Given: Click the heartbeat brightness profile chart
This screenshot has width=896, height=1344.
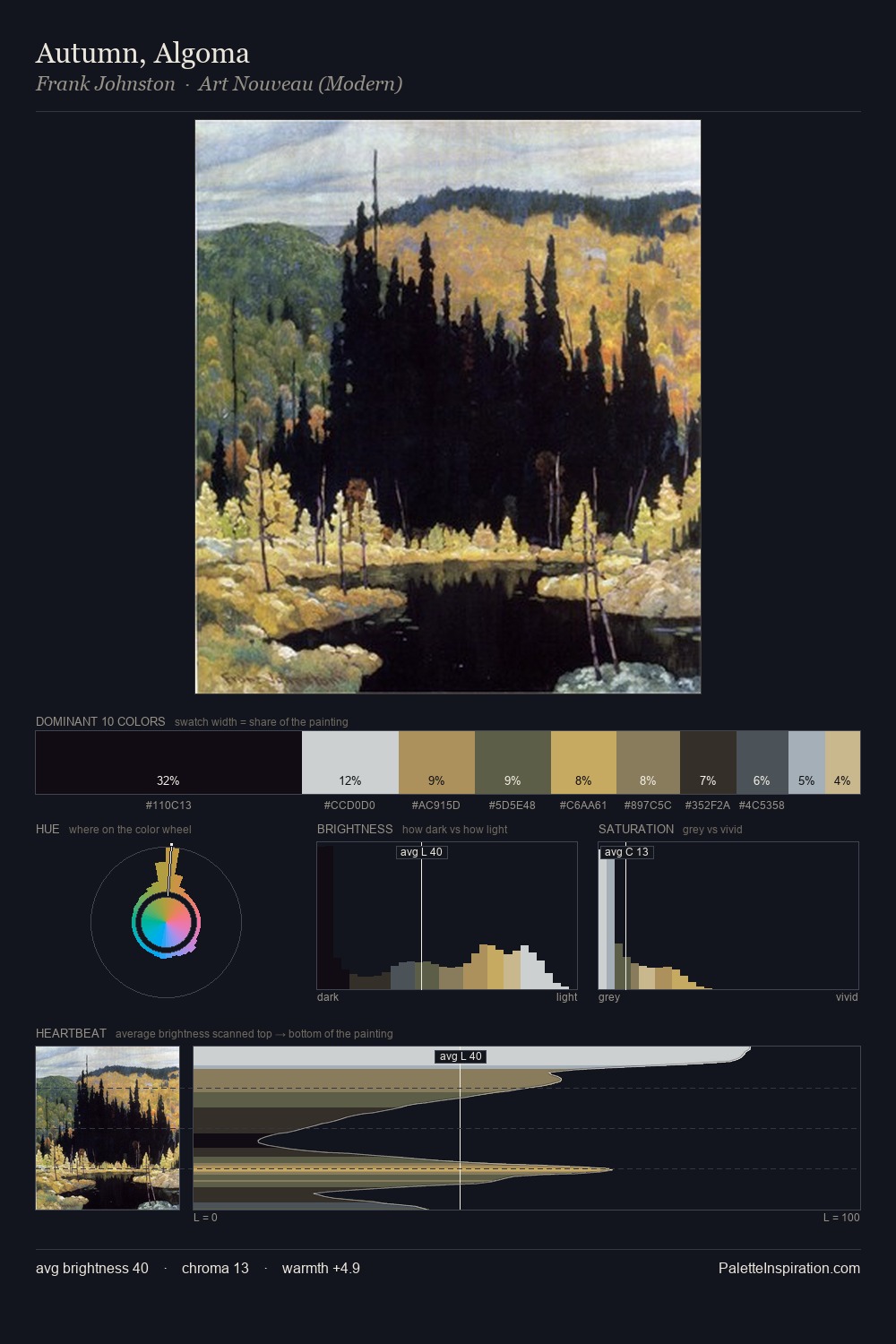Looking at the screenshot, I should pos(527,1128).
